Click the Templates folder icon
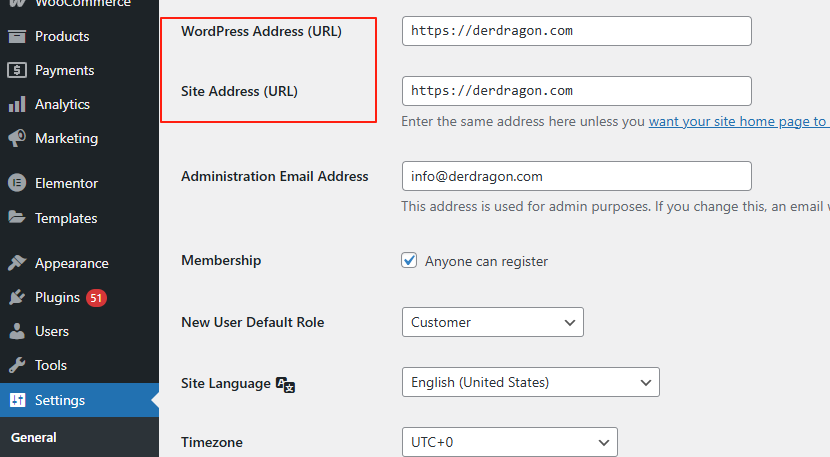Screen dimensions: 830x457 click(x=17, y=218)
